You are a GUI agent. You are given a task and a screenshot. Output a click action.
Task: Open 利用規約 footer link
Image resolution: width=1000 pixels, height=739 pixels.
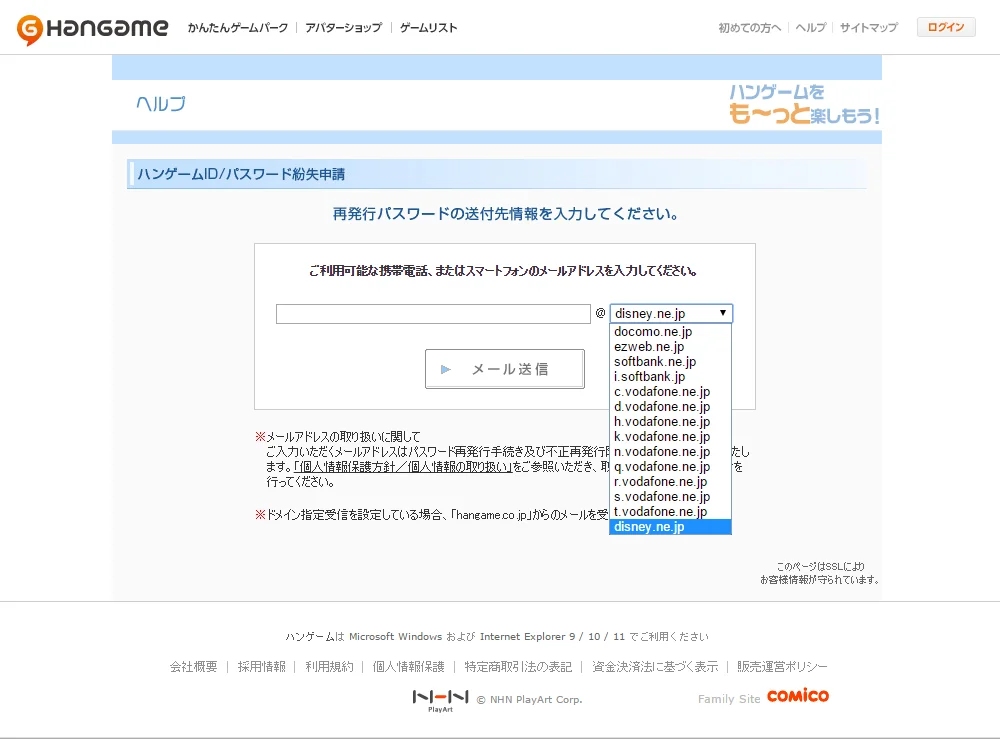329,666
